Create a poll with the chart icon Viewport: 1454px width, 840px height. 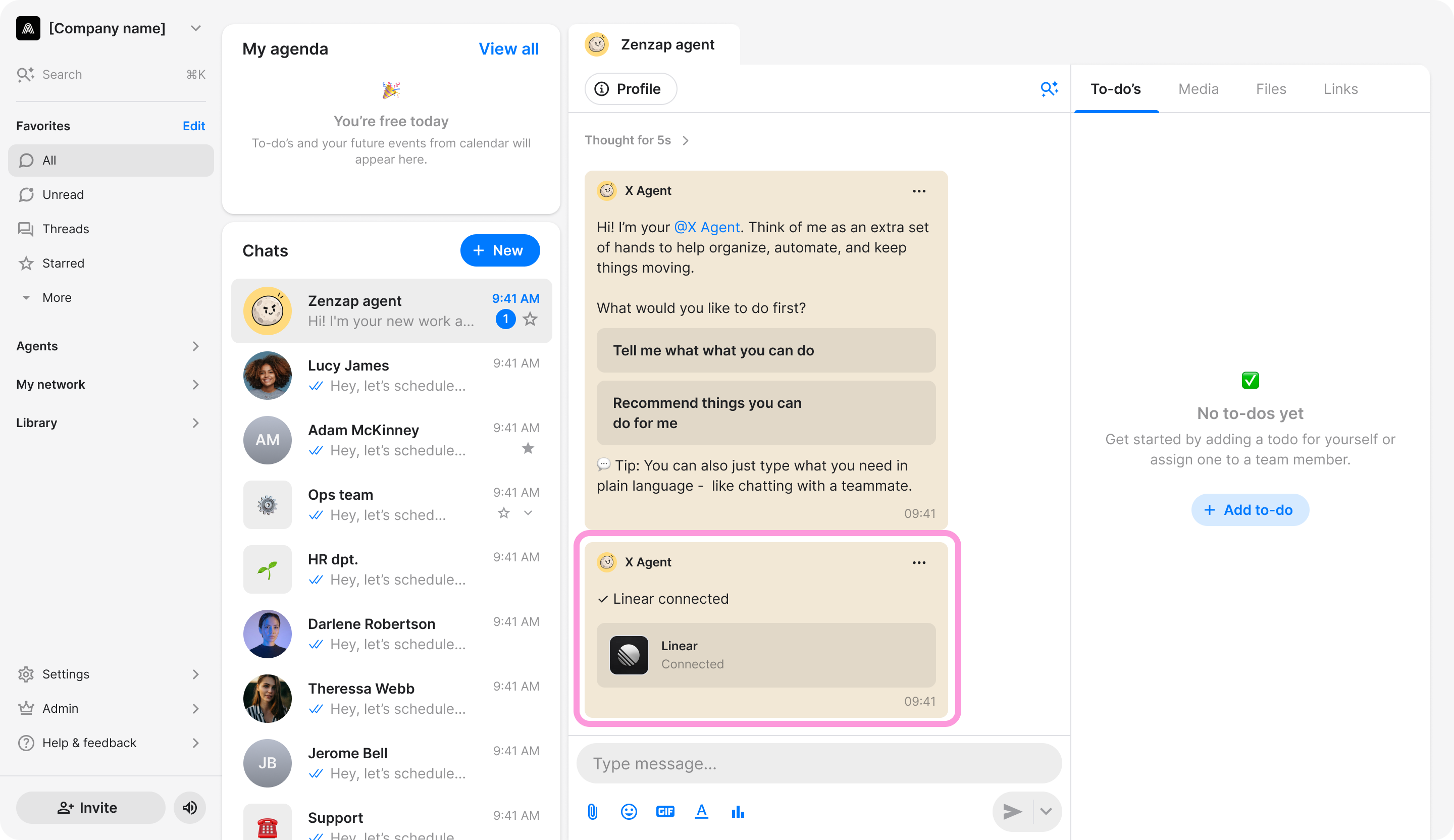point(738,812)
